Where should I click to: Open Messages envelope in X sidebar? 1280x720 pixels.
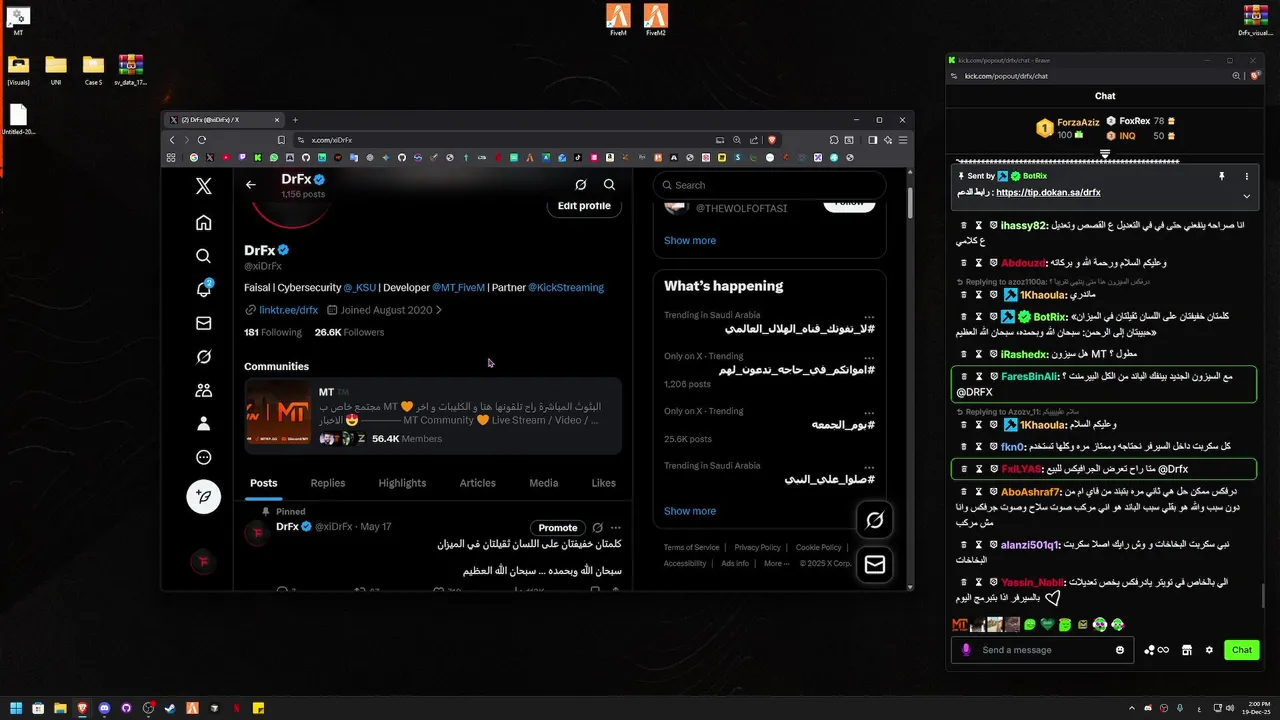coord(204,323)
